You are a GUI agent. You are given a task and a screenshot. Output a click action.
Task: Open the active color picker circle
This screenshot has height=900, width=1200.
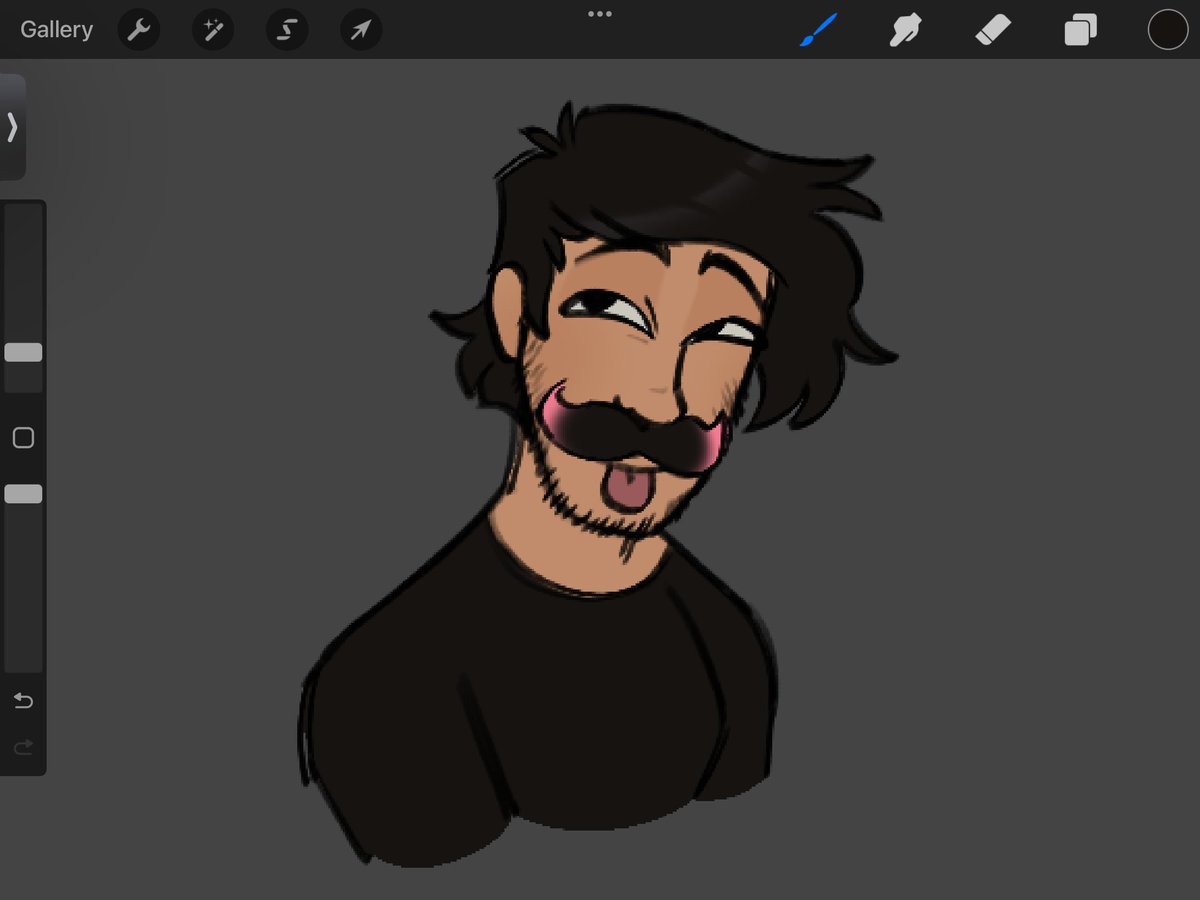[1167, 30]
